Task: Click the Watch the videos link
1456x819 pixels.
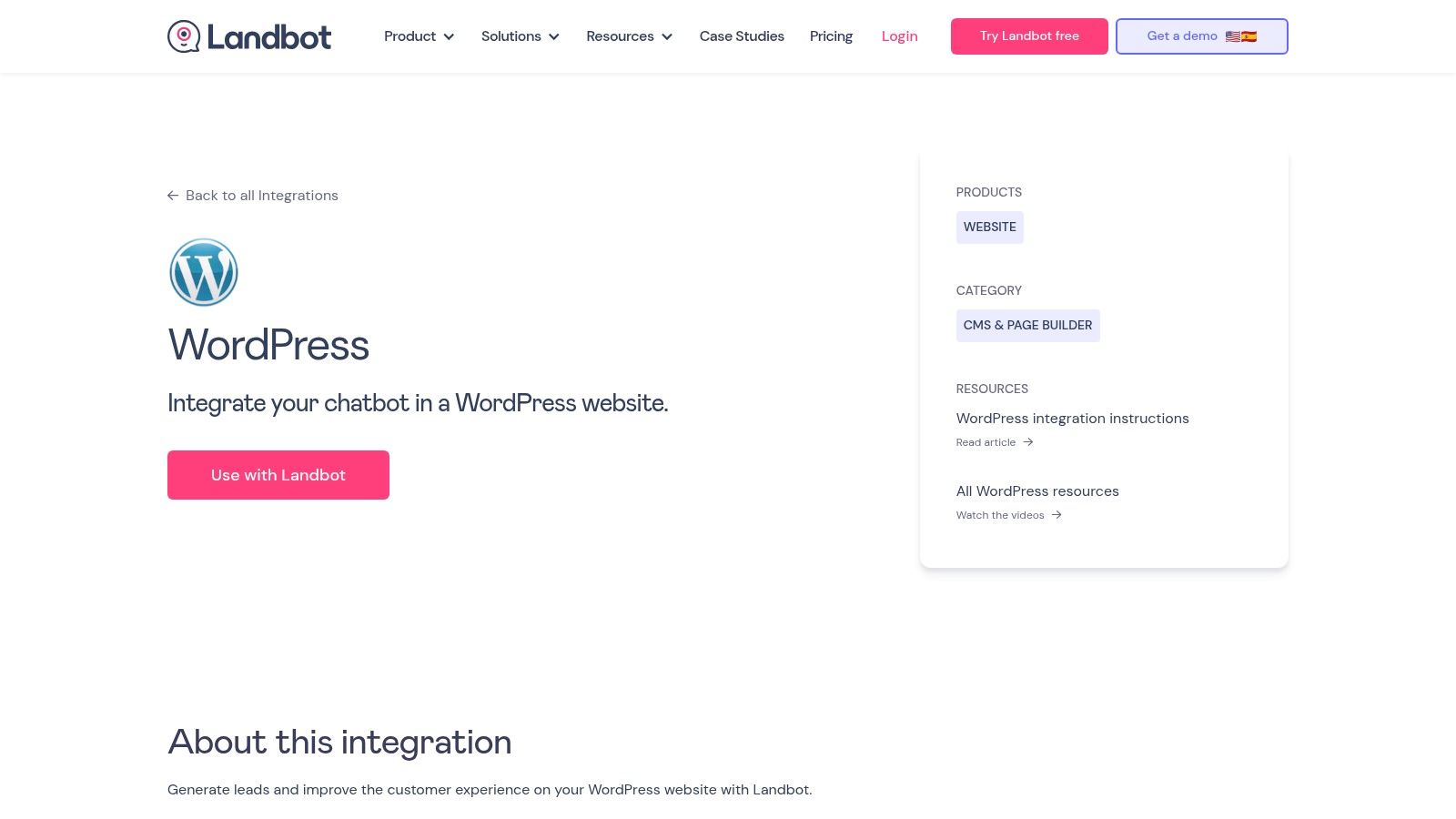Action: coord(1009,515)
